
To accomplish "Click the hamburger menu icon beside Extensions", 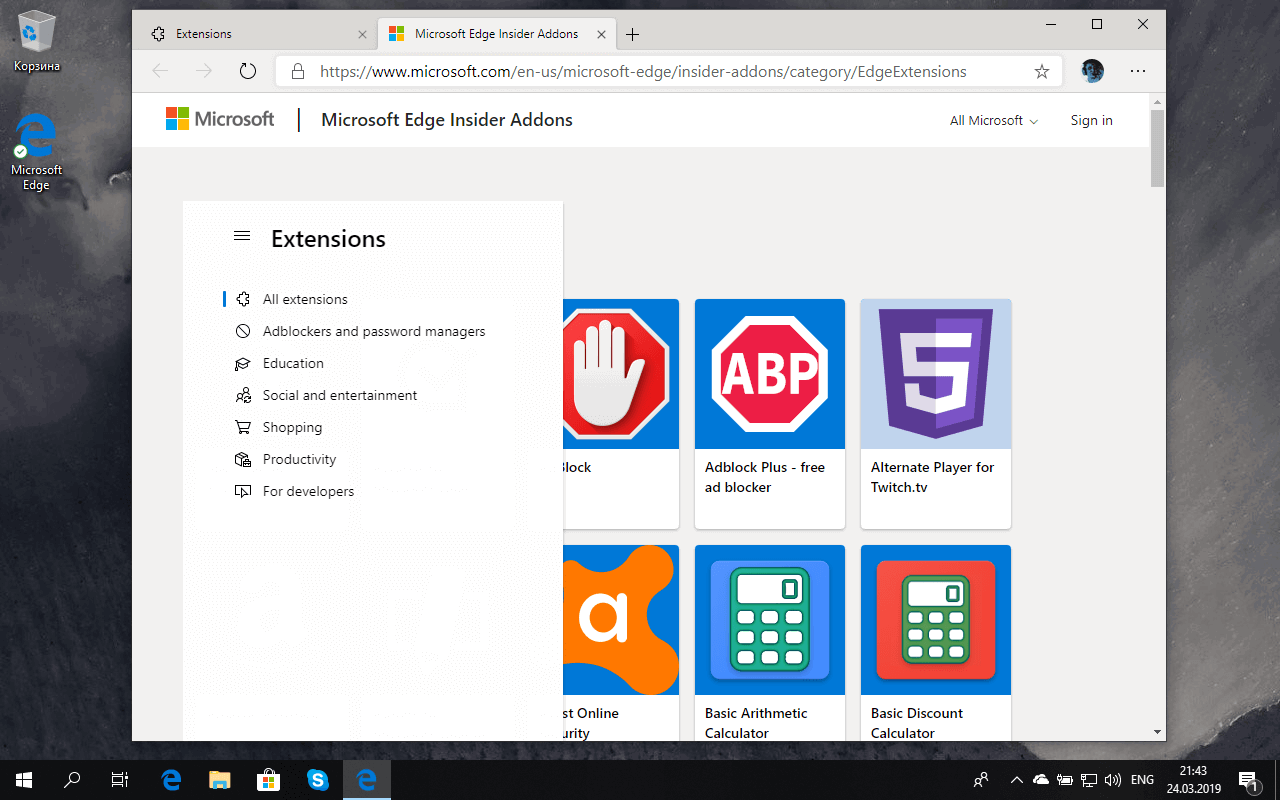I will tap(241, 236).
